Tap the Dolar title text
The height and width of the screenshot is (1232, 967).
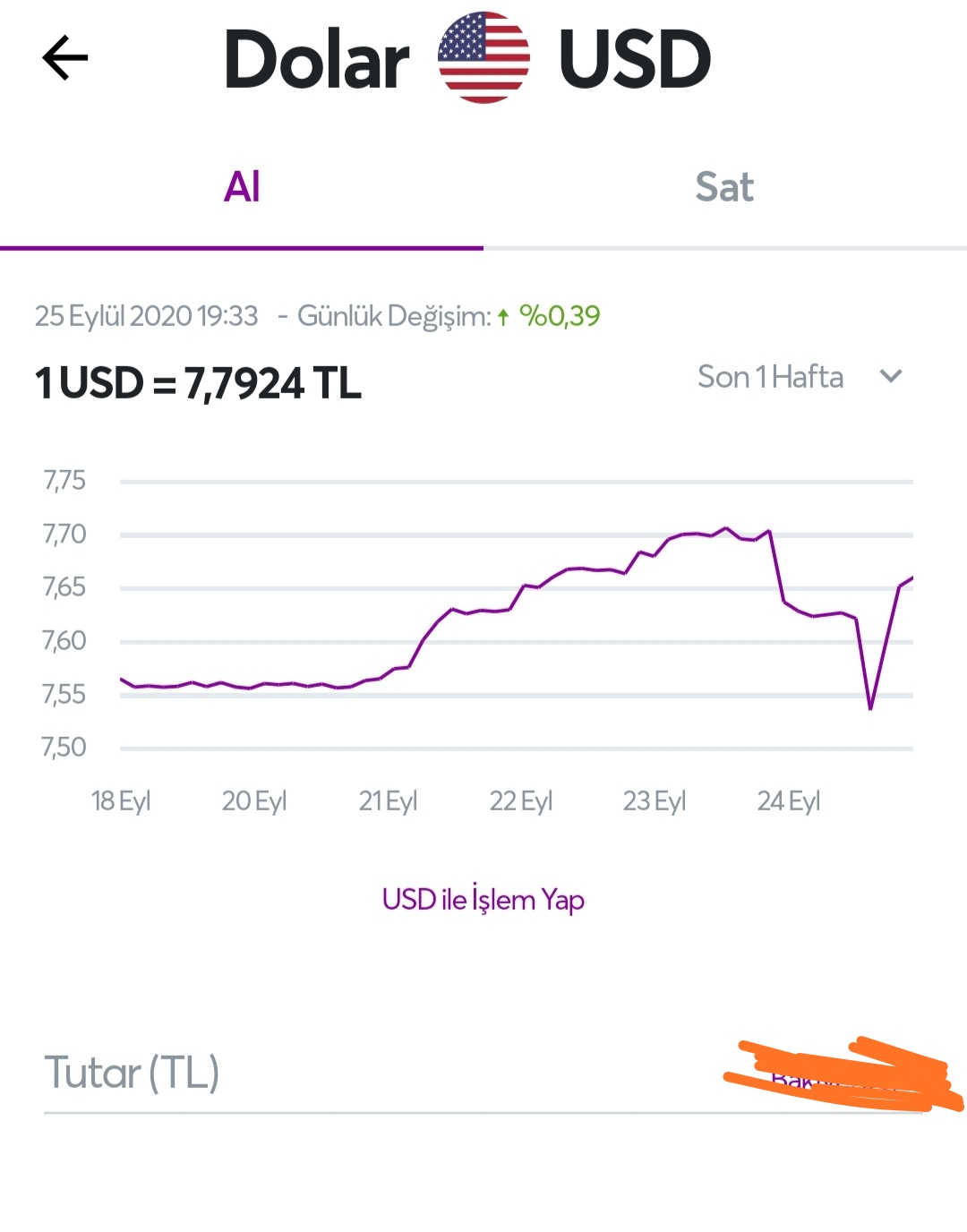click(x=317, y=59)
